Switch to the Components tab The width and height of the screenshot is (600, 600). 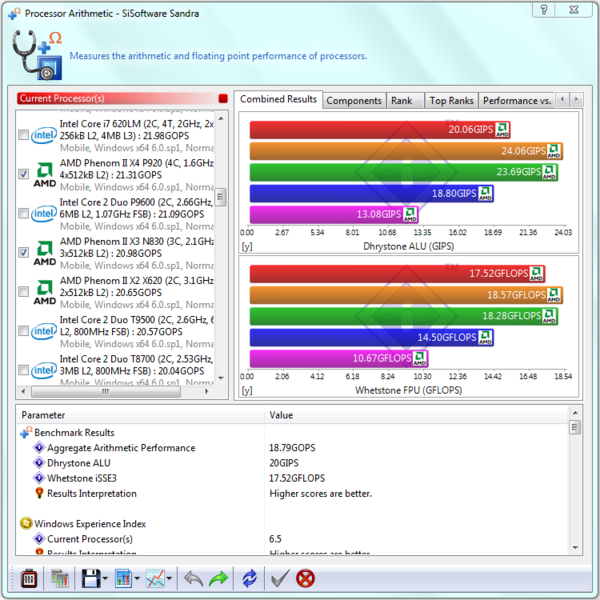coord(354,101)
